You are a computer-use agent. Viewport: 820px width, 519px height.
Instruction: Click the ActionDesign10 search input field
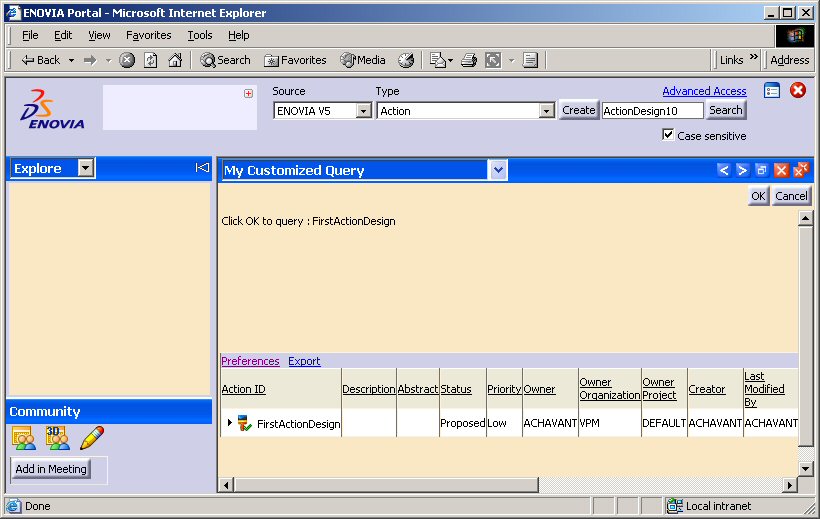pyautogui.click(x=652, y=111)
